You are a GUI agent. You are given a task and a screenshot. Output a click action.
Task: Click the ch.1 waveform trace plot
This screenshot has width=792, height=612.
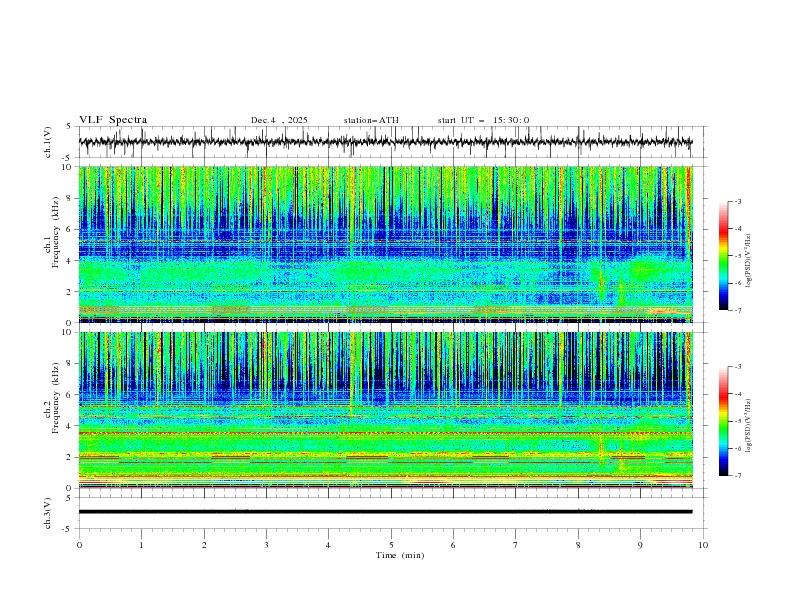385,142
